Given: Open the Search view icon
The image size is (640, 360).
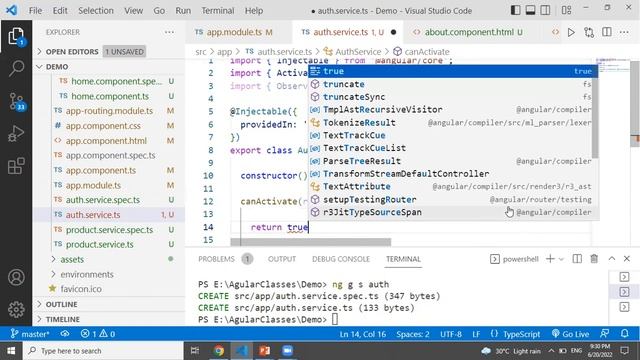Looking at the screenshot, I should pos(16,68).
